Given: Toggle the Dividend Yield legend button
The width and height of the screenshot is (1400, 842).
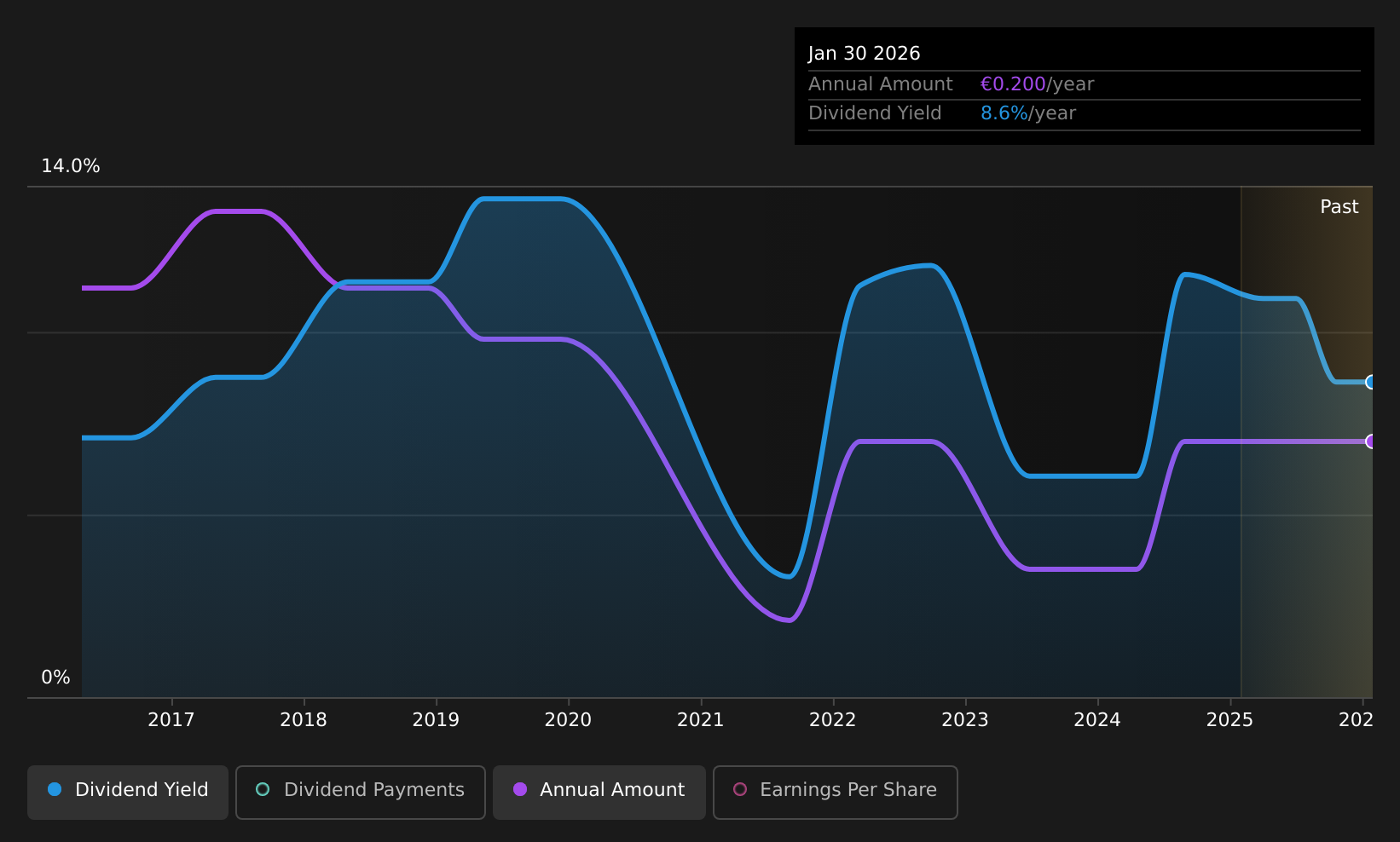Looking at the screenshot, I should [x=128, y=793].
